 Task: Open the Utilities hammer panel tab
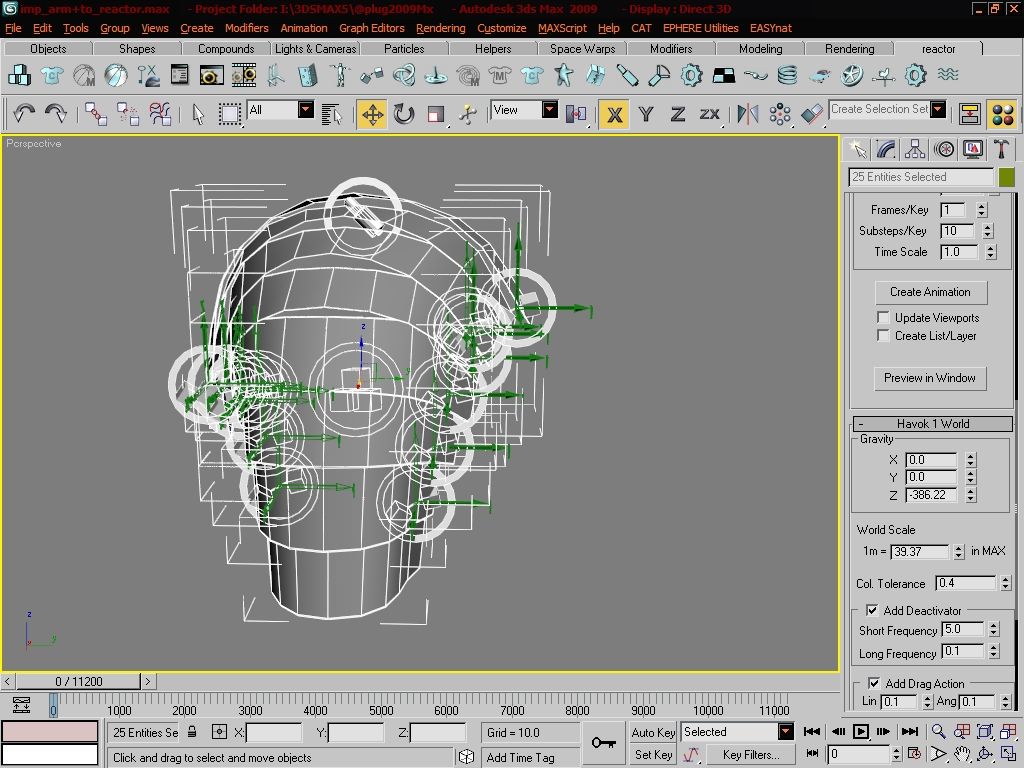coord(1001,150)
